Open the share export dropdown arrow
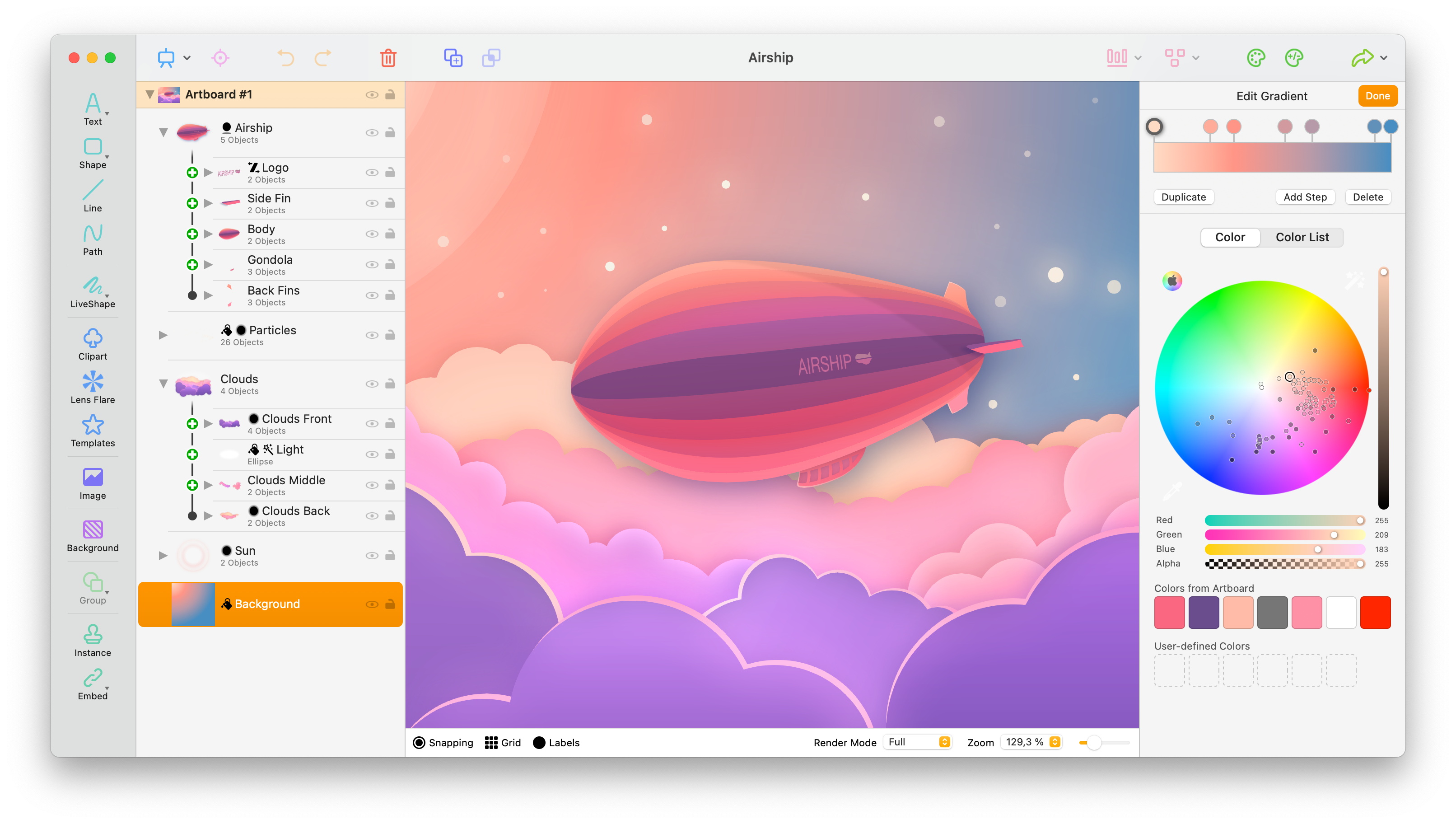 (1384, 58)
